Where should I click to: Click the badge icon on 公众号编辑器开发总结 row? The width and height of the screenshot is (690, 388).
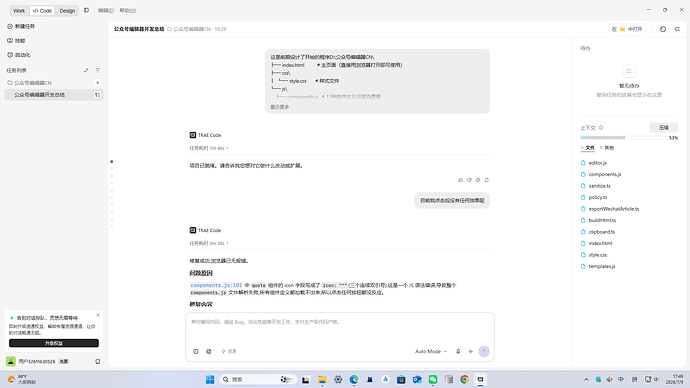click(97, 95)
